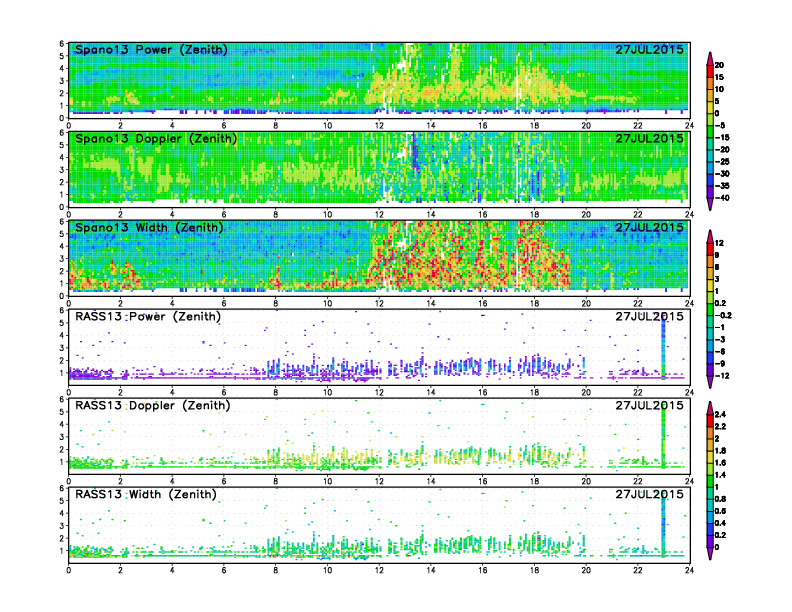Click the purple bottom arrow of the top colorbar
Image resolution: width=792 pixels, height=612 pixels.
coord(710,204)
